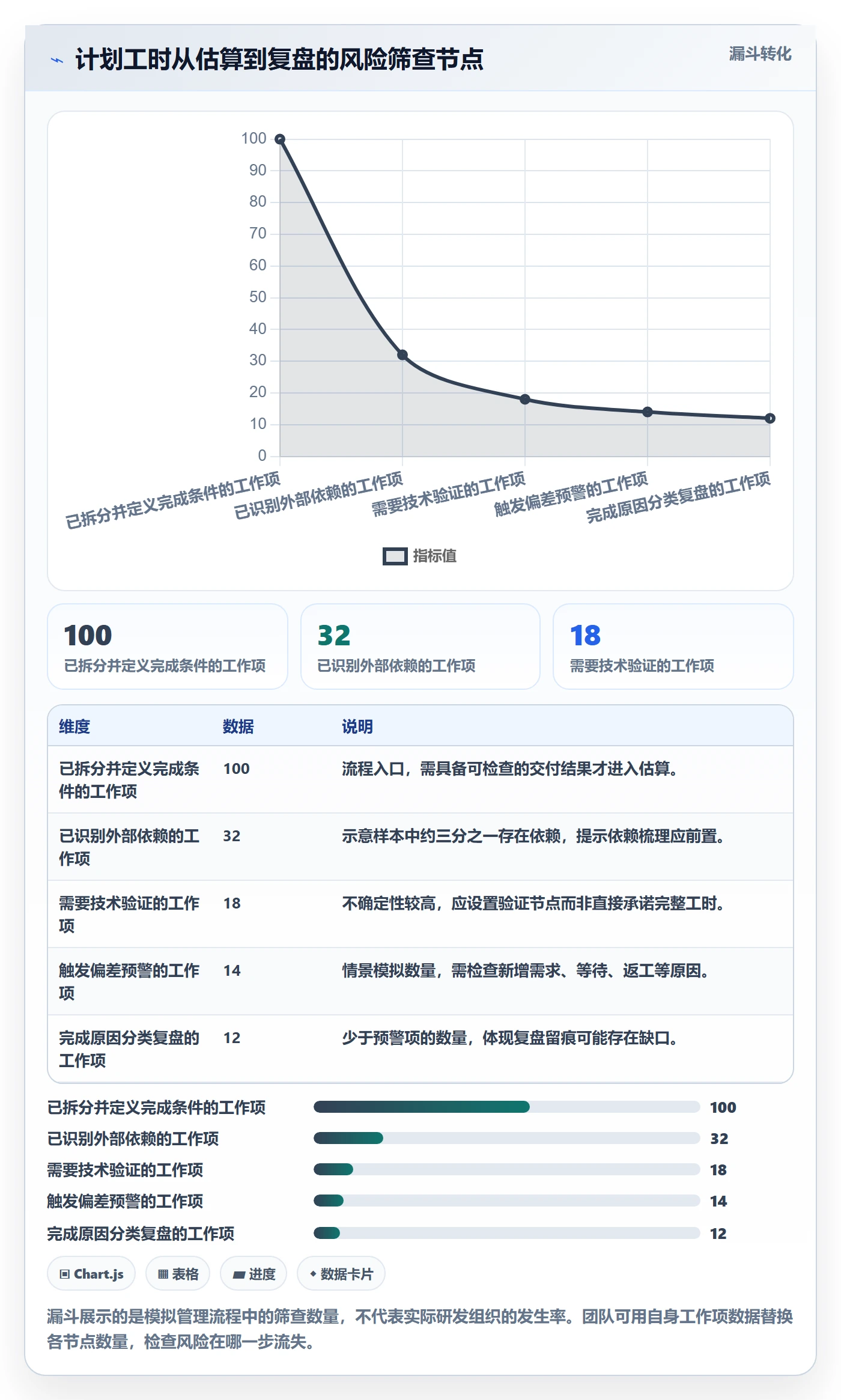
Task: Click the 数据卡片 tag chip
Action: tap(341, 1274)
